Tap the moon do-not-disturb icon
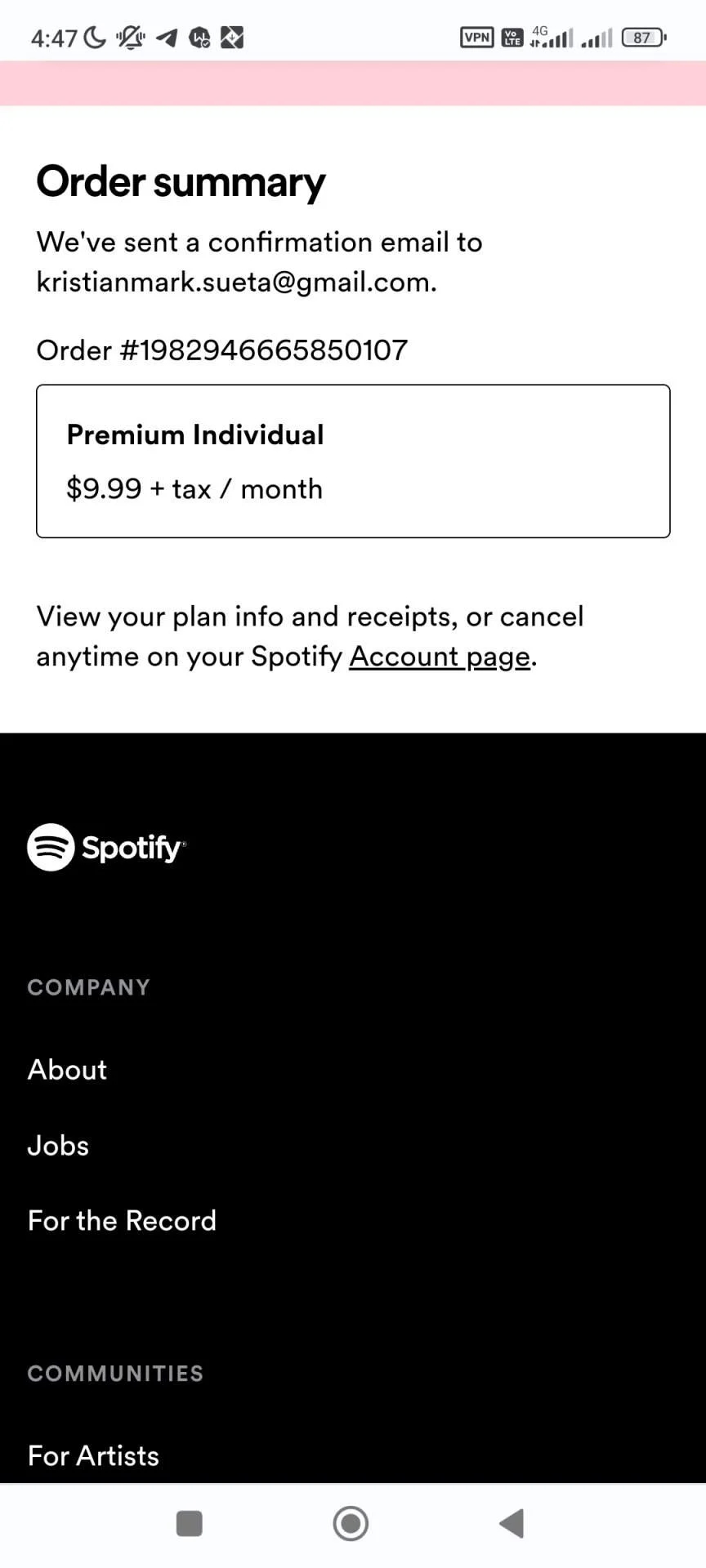The height and width of the screenshot is (1568, 706). coord(95,38)
